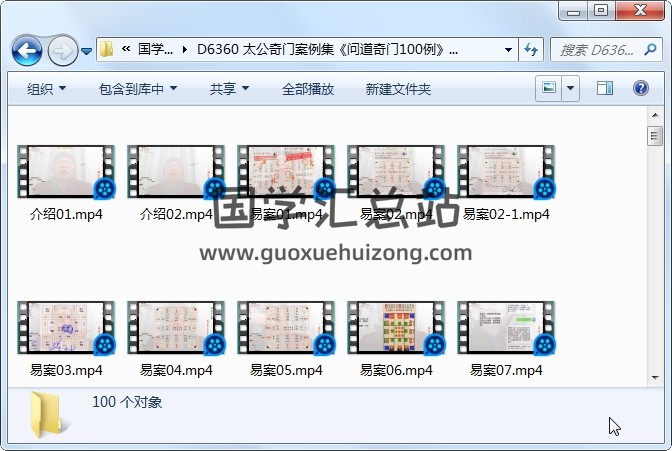Select the 易案03.mp4 video thumbnail

(66, 328)
